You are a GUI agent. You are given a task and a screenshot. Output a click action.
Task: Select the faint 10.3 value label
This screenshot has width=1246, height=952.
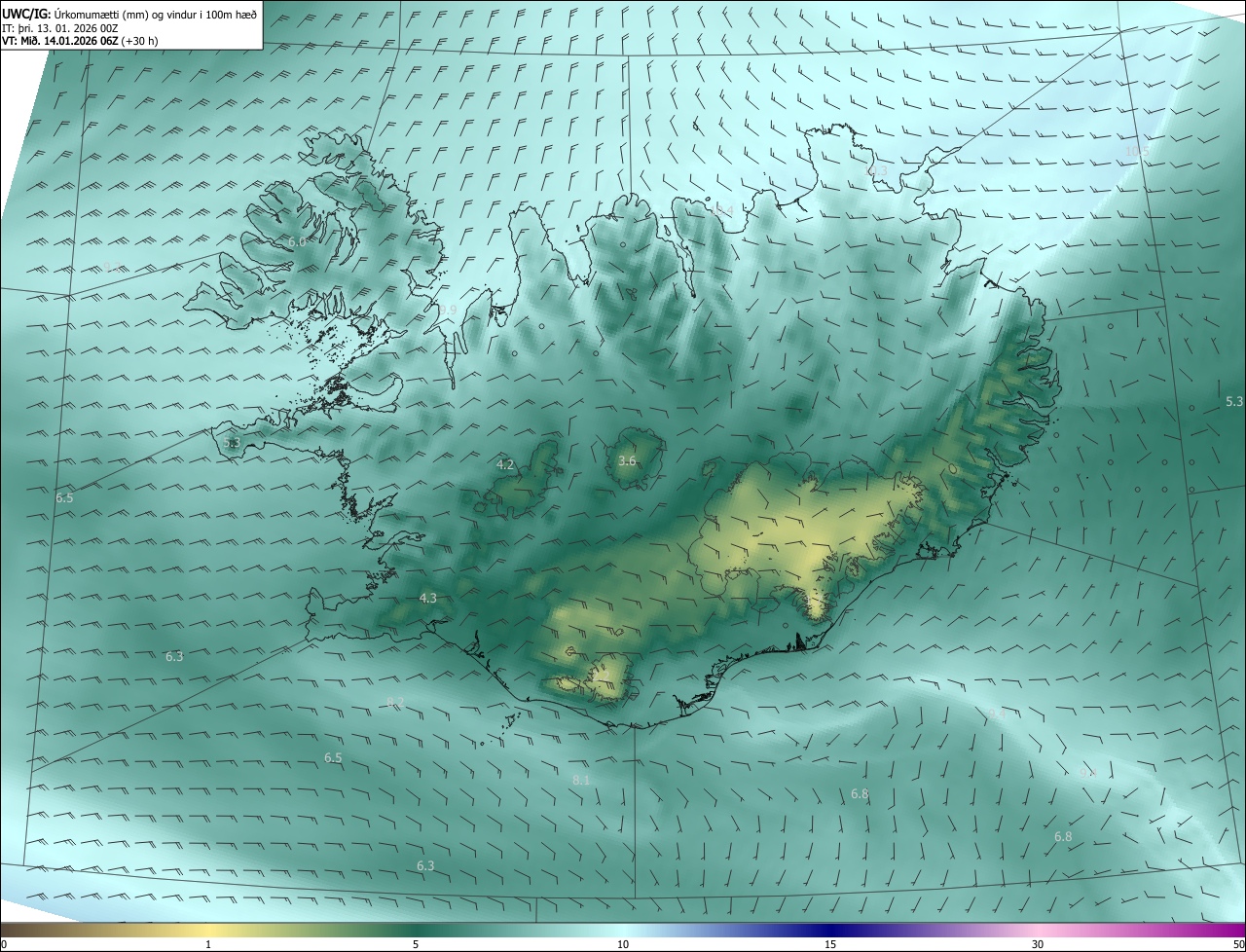coord(876,170)
